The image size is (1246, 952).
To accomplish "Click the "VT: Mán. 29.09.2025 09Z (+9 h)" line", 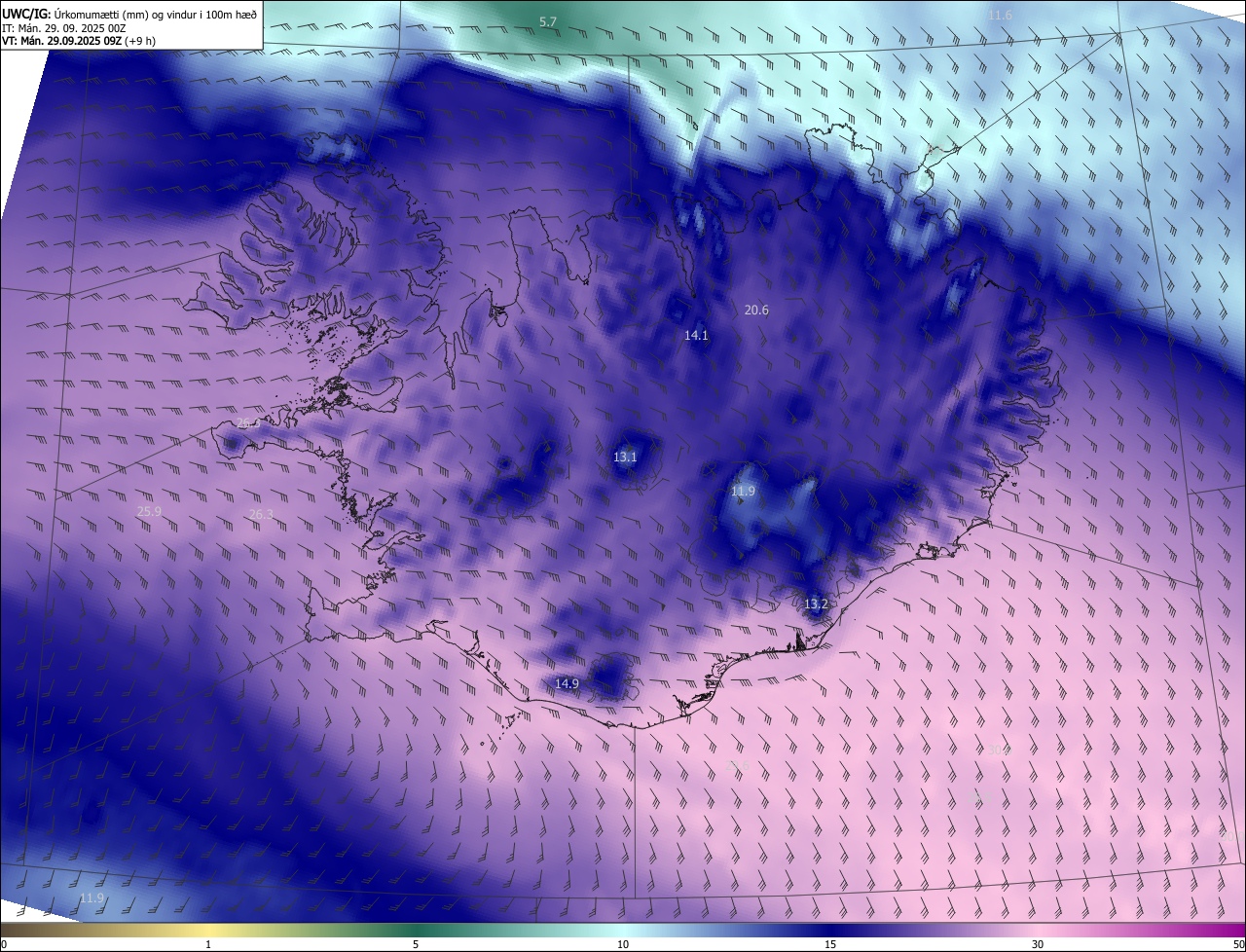I will (x=79, y=42).
